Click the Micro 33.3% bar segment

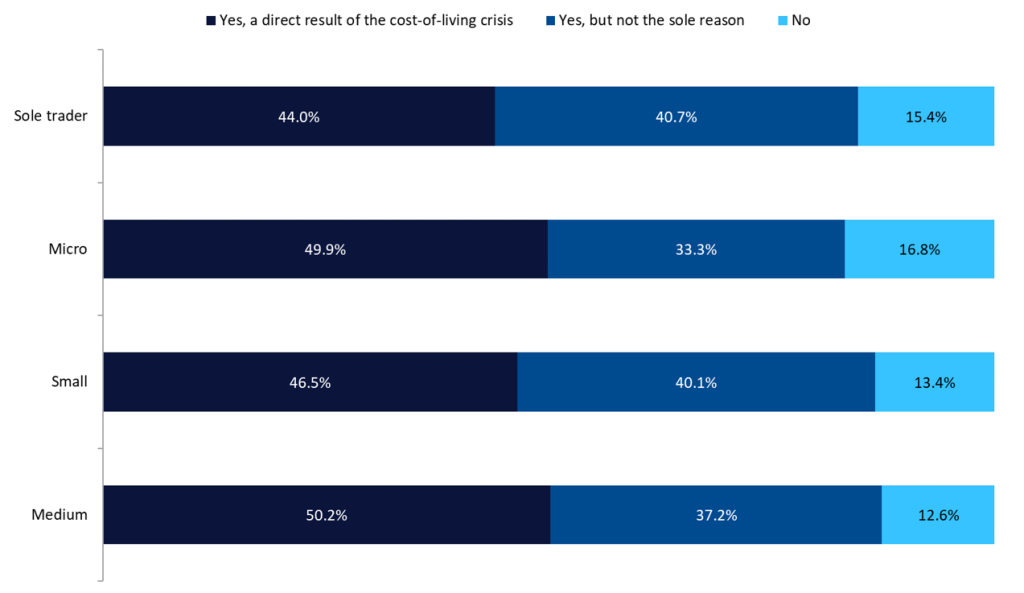tap(696, 249)
